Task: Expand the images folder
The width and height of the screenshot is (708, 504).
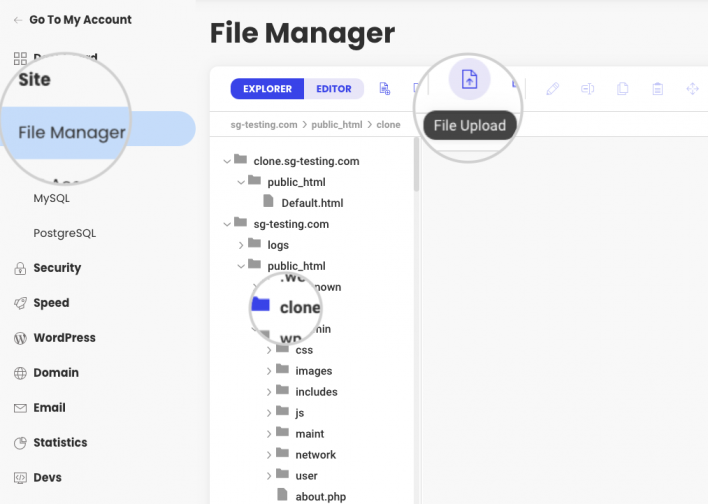Action: (269, 371)
